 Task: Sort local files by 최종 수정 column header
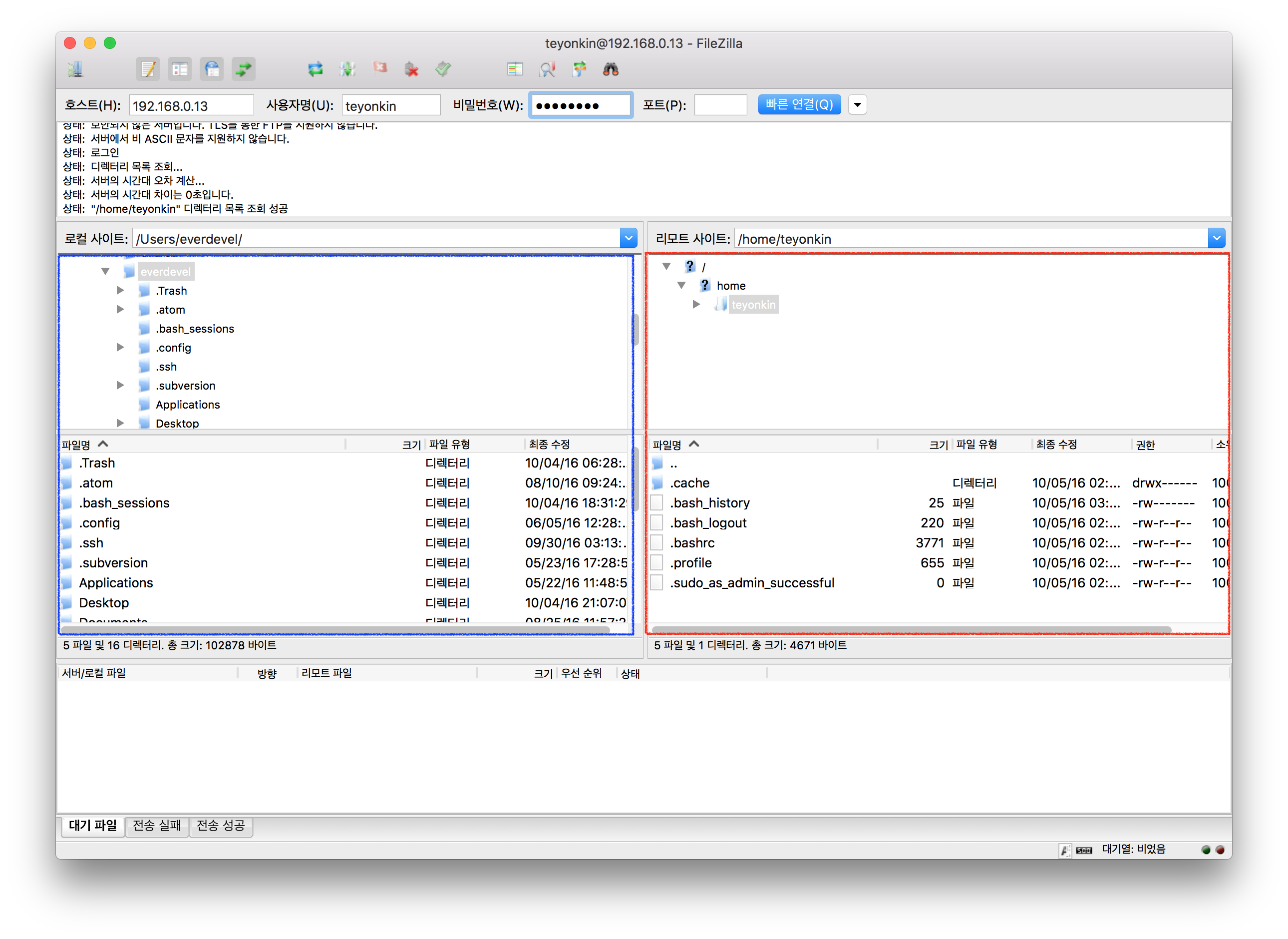(576, 444)
